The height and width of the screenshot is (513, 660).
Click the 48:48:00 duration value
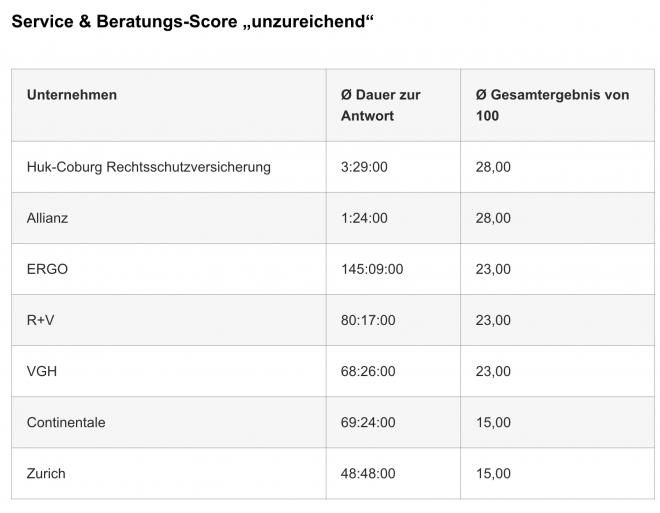click(368, 473)
